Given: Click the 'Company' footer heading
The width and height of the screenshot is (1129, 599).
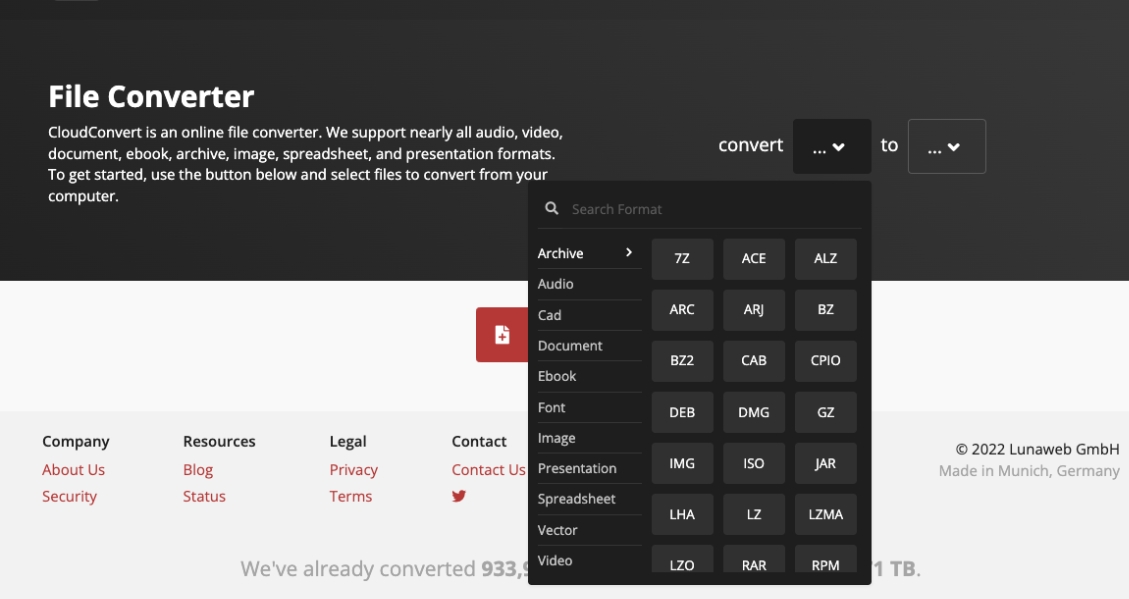Looking at the screenshot, I should [x=76, y=441].
